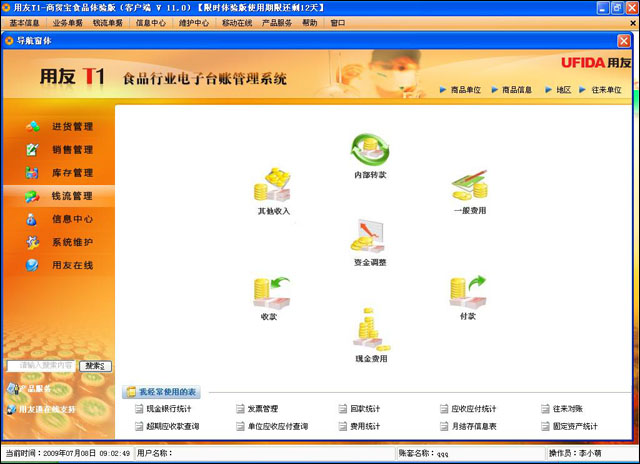Select 销售管理 label in the sidebar
The width and height of the screenshot is (640, 464).
pyautogui.click(x=73, y=150)
